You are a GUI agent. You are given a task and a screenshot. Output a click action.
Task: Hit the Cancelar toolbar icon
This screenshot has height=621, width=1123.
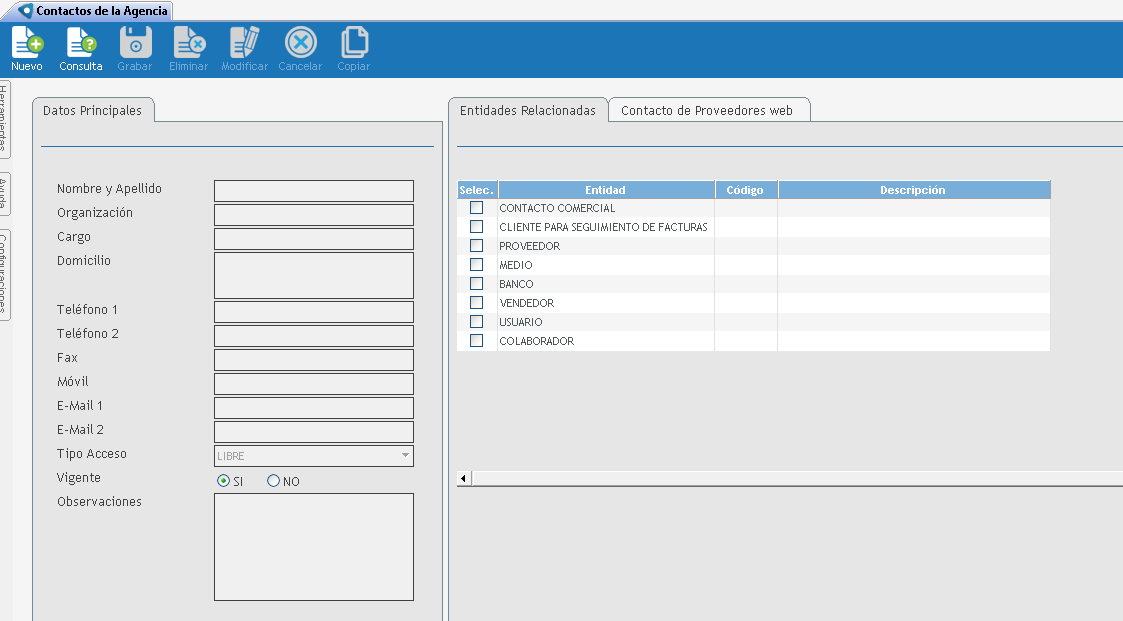[300, 43]
